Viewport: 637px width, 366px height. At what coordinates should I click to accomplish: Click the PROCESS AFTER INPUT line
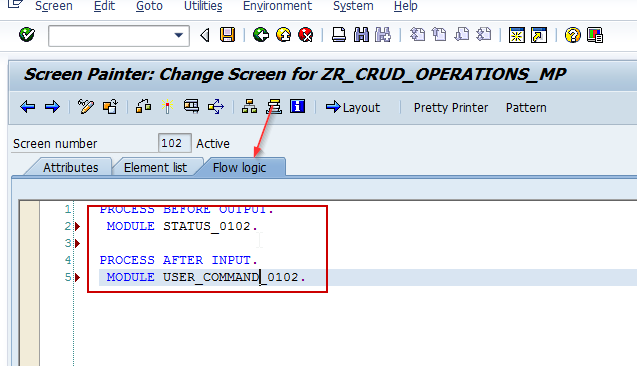tap(178, 260)
